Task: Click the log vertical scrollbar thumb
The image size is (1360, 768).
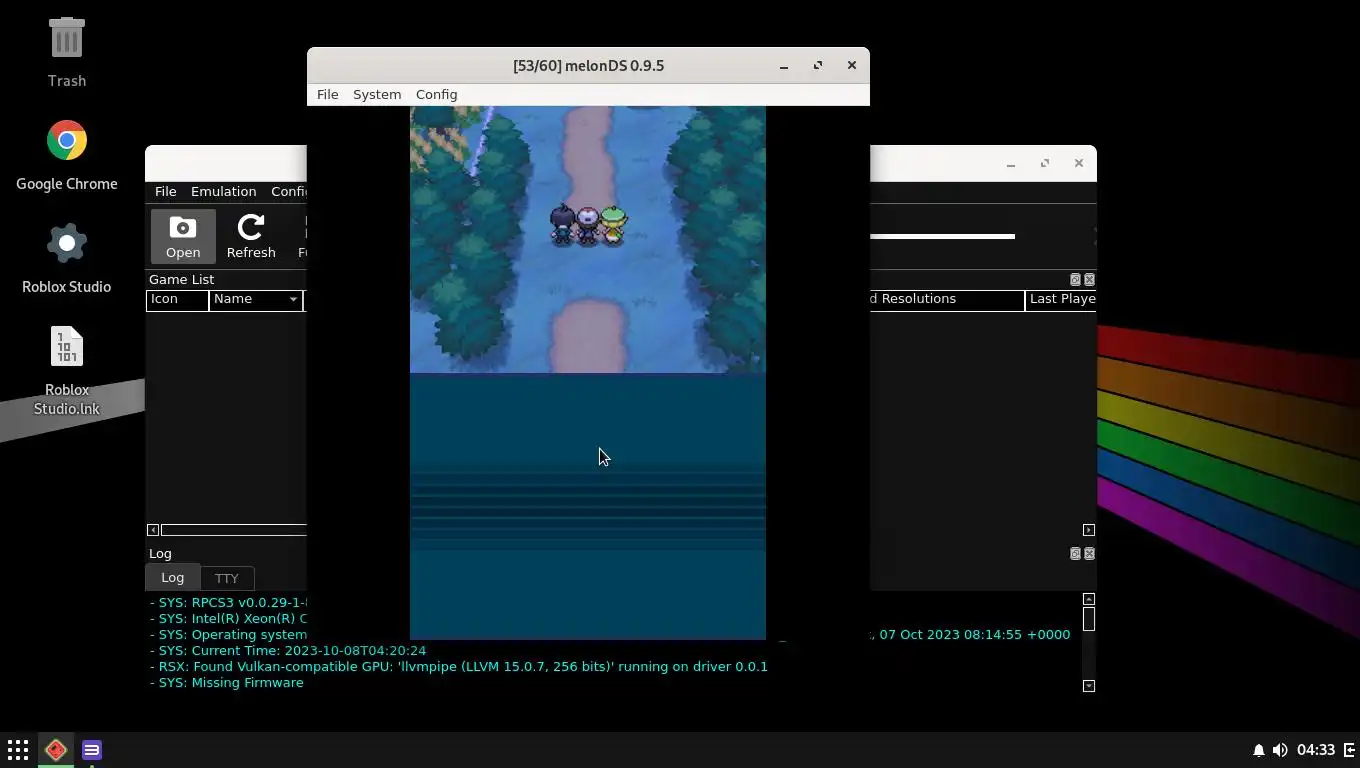Action: click(1089, 619)
